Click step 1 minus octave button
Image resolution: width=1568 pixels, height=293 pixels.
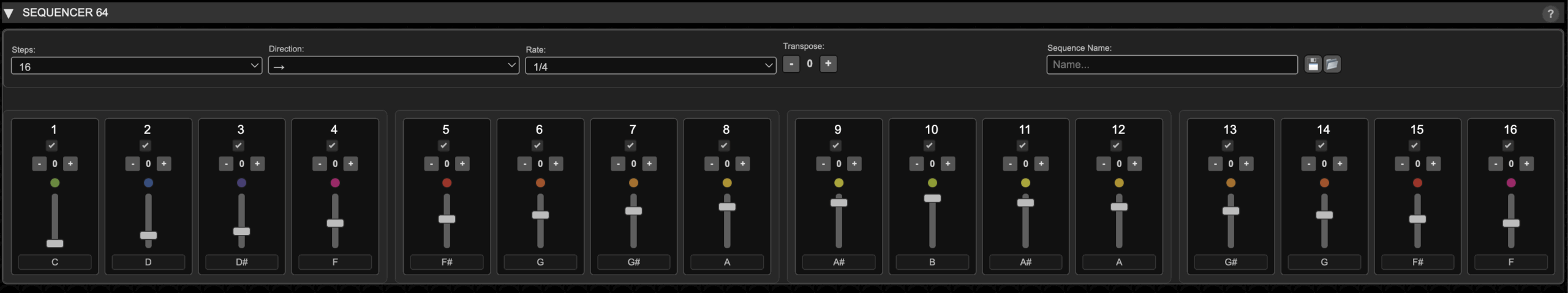pos(39,164)
